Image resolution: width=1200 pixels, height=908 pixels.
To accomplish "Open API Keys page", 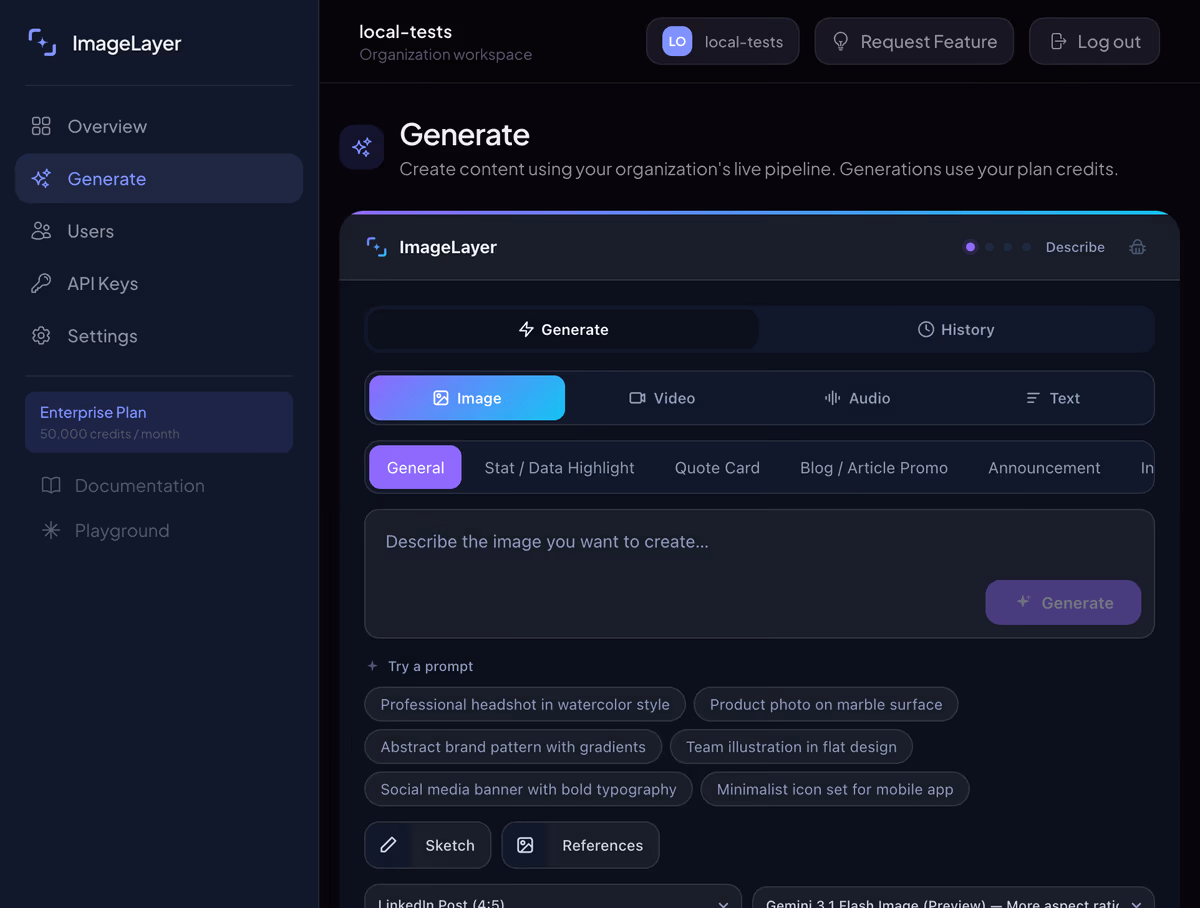I will (x=159, y=283).
